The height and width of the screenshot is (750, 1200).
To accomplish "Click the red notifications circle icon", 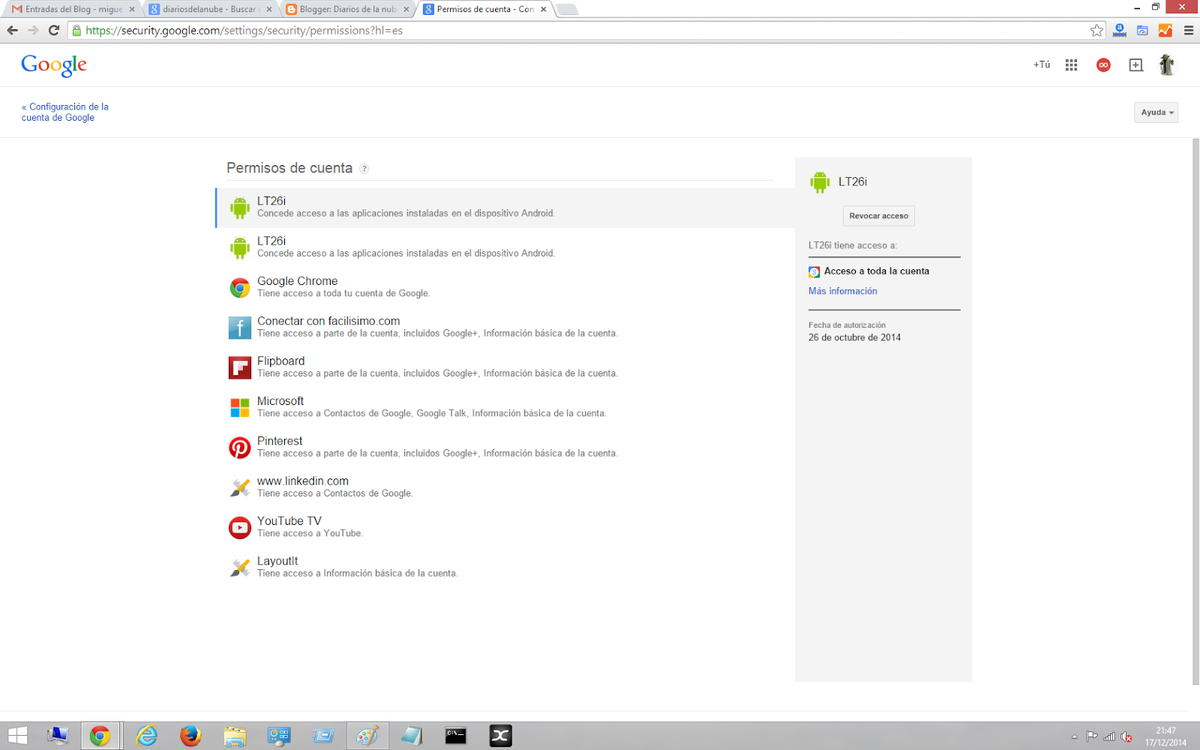I will (x=1103, y=65).
